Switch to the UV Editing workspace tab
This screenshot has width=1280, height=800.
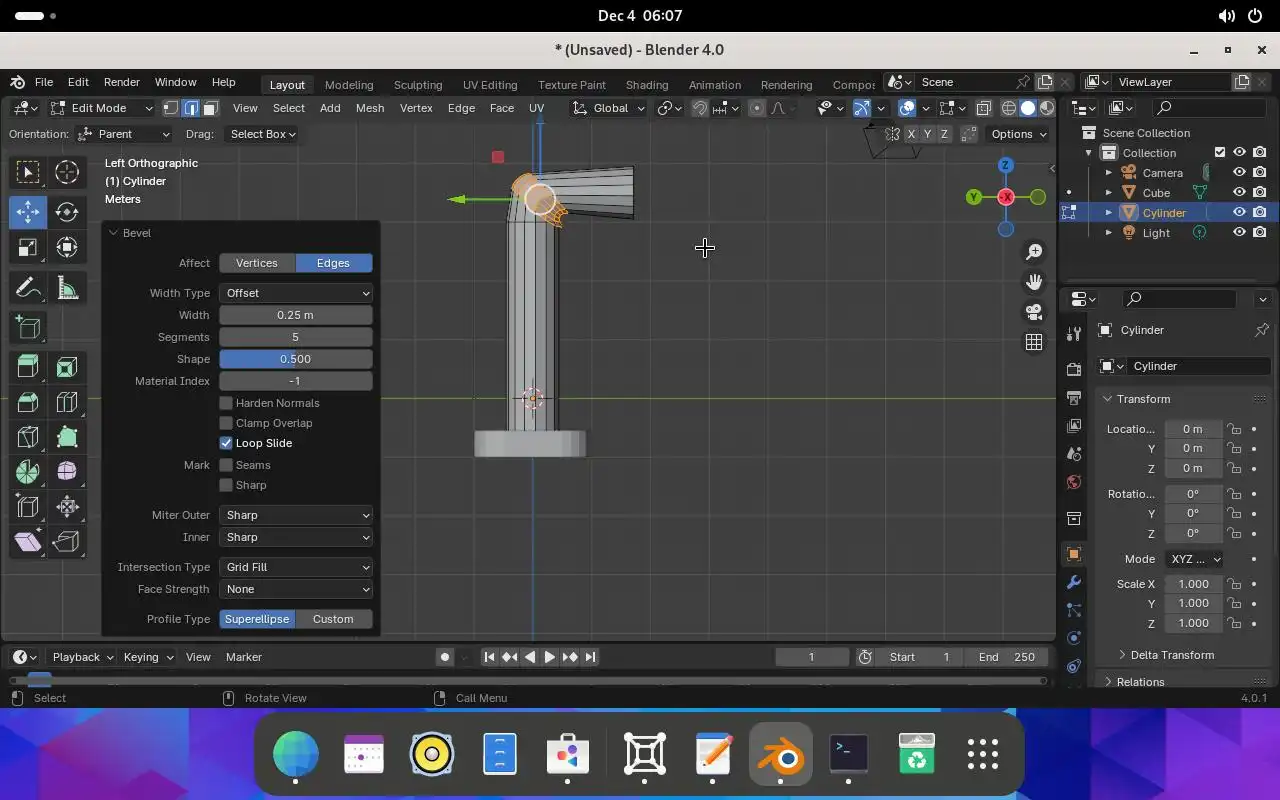[490, 85]
